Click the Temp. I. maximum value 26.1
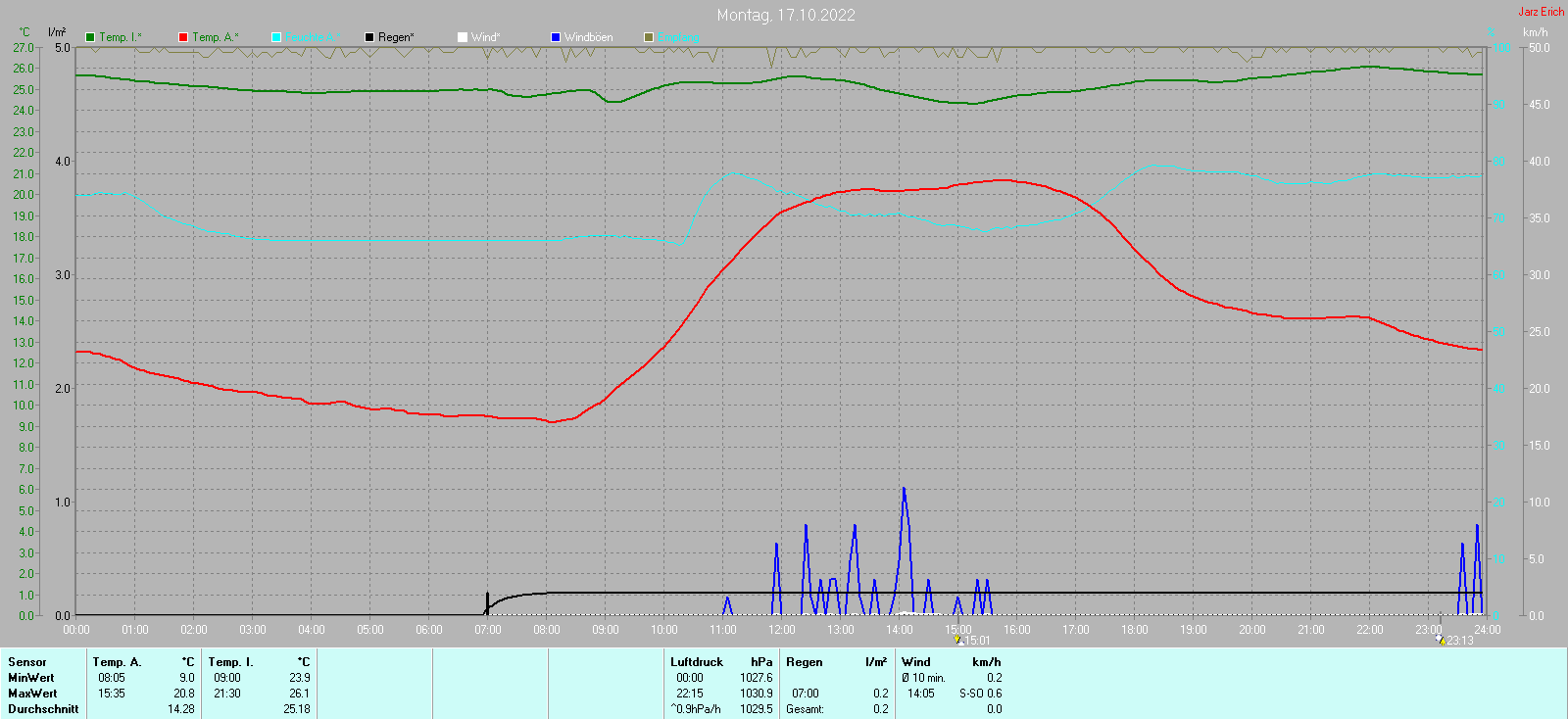Image resolution: width=1568 pixels, height=719 pixels. click(x=300, y=694)
